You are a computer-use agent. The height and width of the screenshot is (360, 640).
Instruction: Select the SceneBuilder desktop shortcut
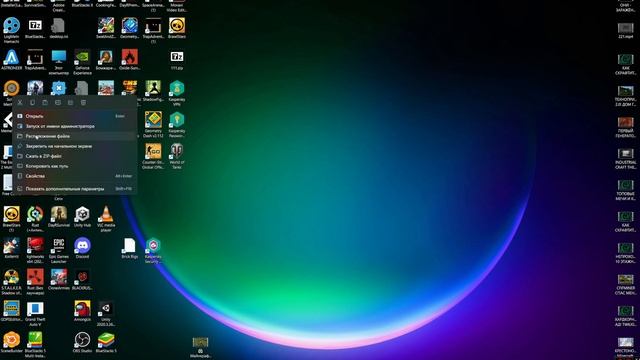click(x=11, y=342)
